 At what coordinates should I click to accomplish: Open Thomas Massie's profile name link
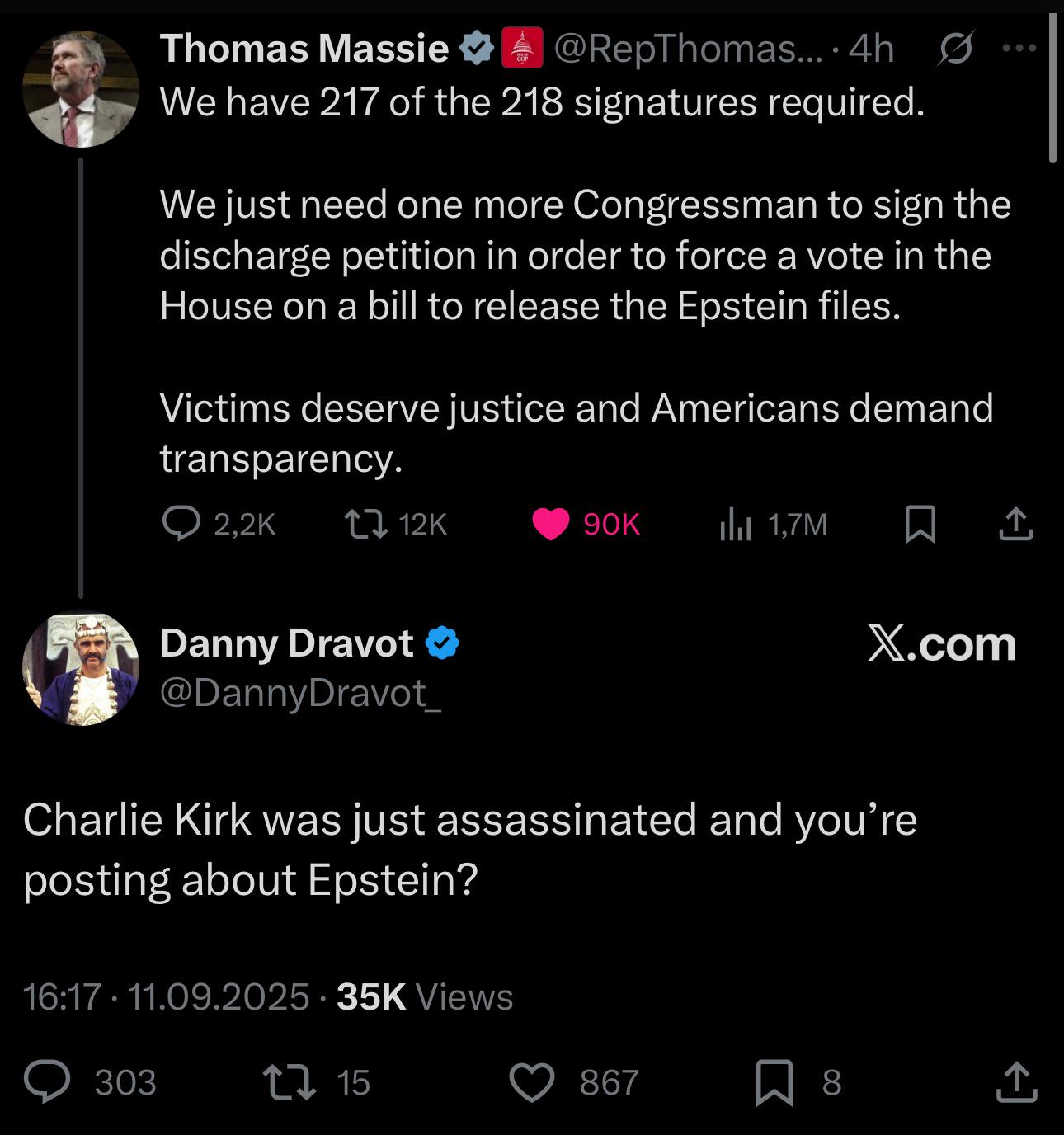coord(304,48)
